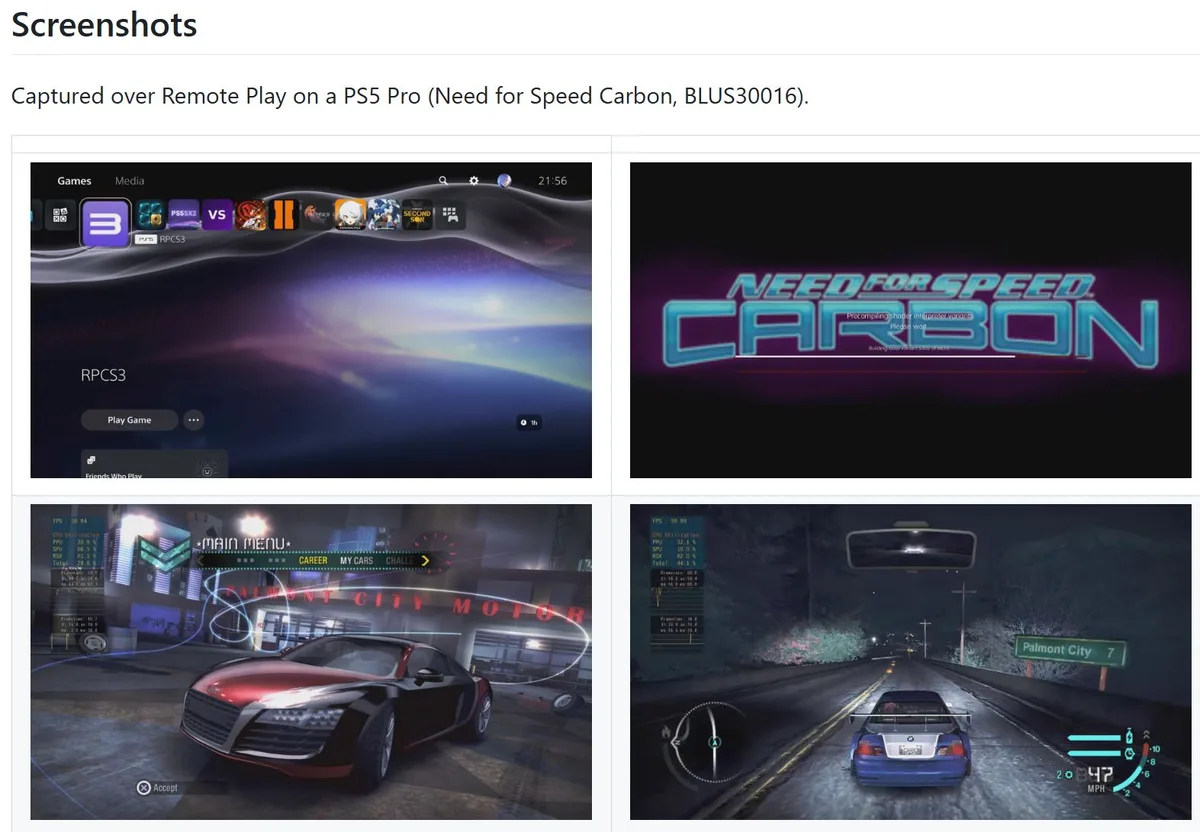This screenshot has height=832, width=1200.
Task: Open the Friends Who Play card
Action: point(154,464)
